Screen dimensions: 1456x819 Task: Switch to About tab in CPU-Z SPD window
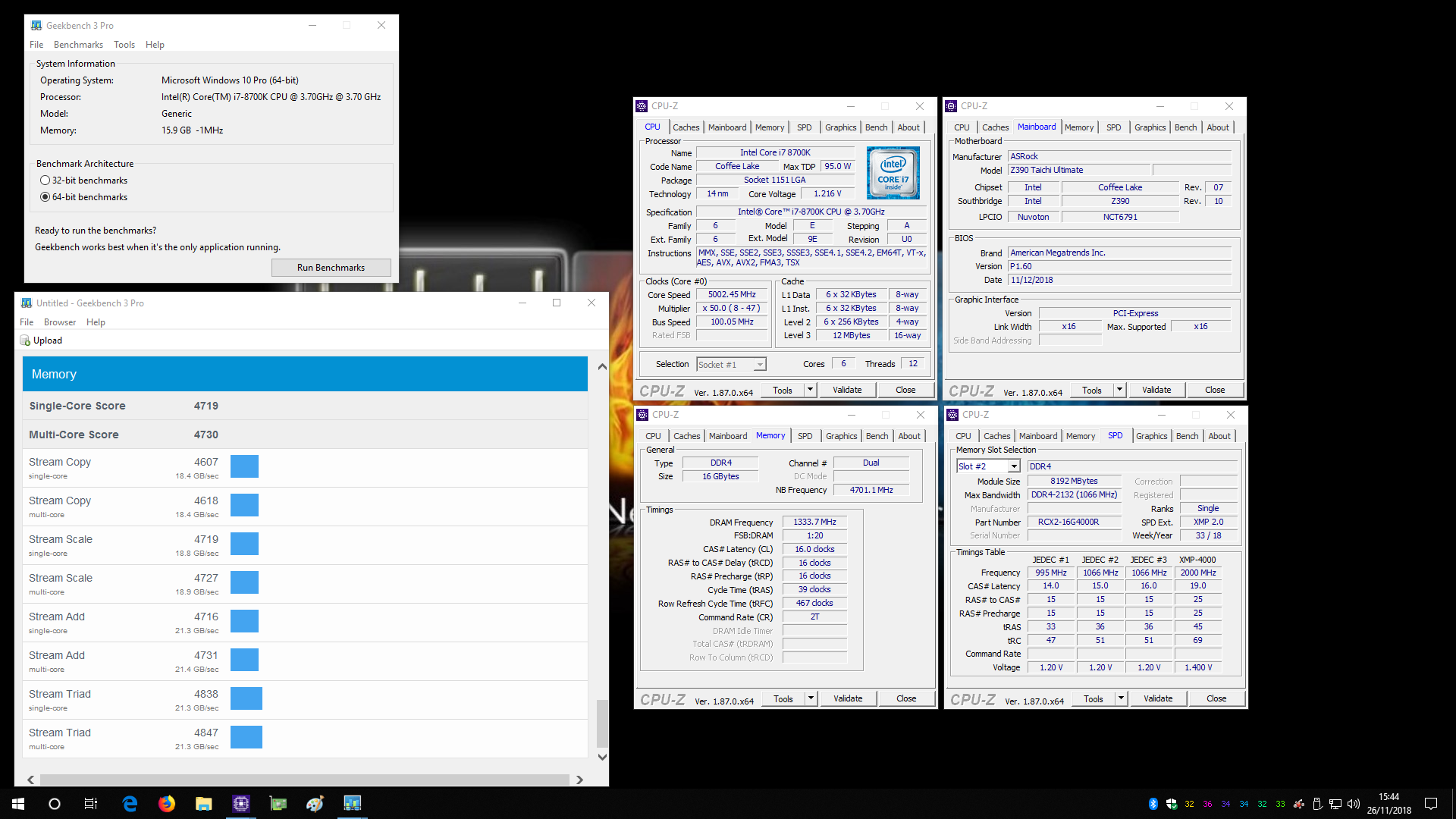[1219, 436]
